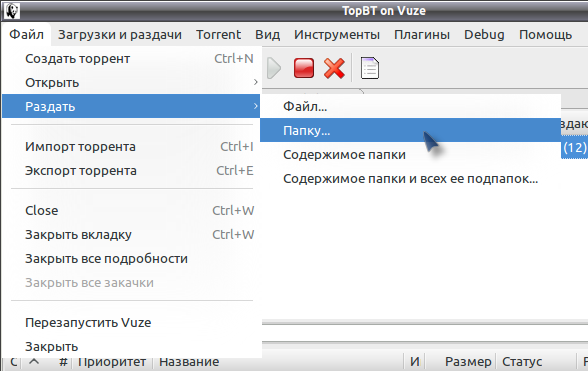The height and width of the screenshot is (371, 588).
Task: Choose Закрыть вкладку menu entry
Action: [131, 234]
